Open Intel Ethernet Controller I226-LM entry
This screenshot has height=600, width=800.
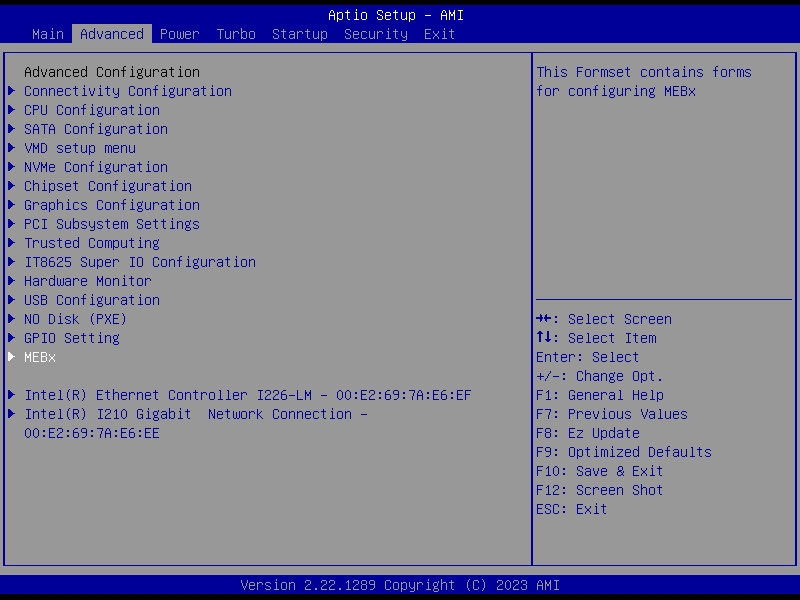248,395
